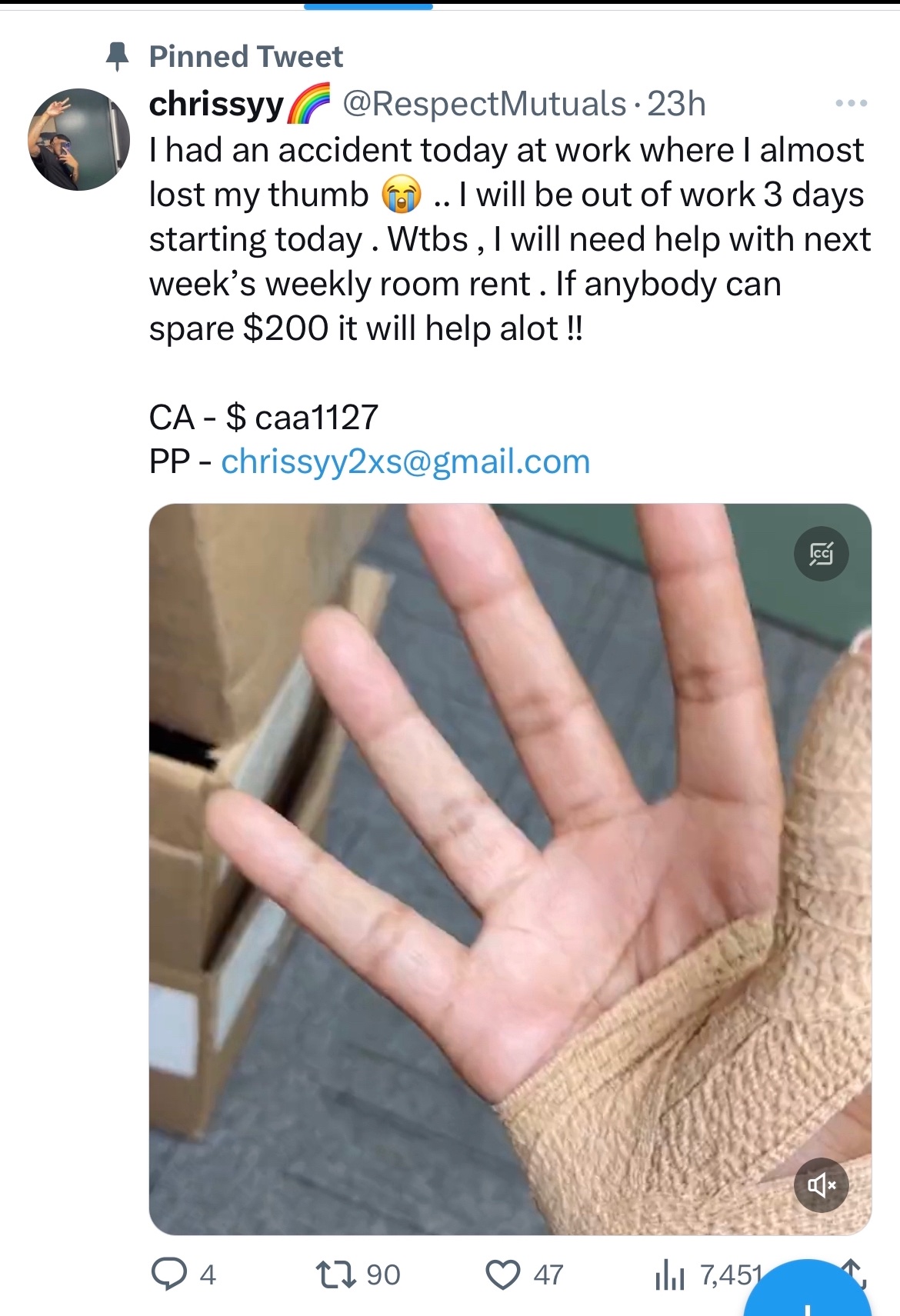
Task: Select the blue-underlined active tab
Action: (x=368, y=6)
